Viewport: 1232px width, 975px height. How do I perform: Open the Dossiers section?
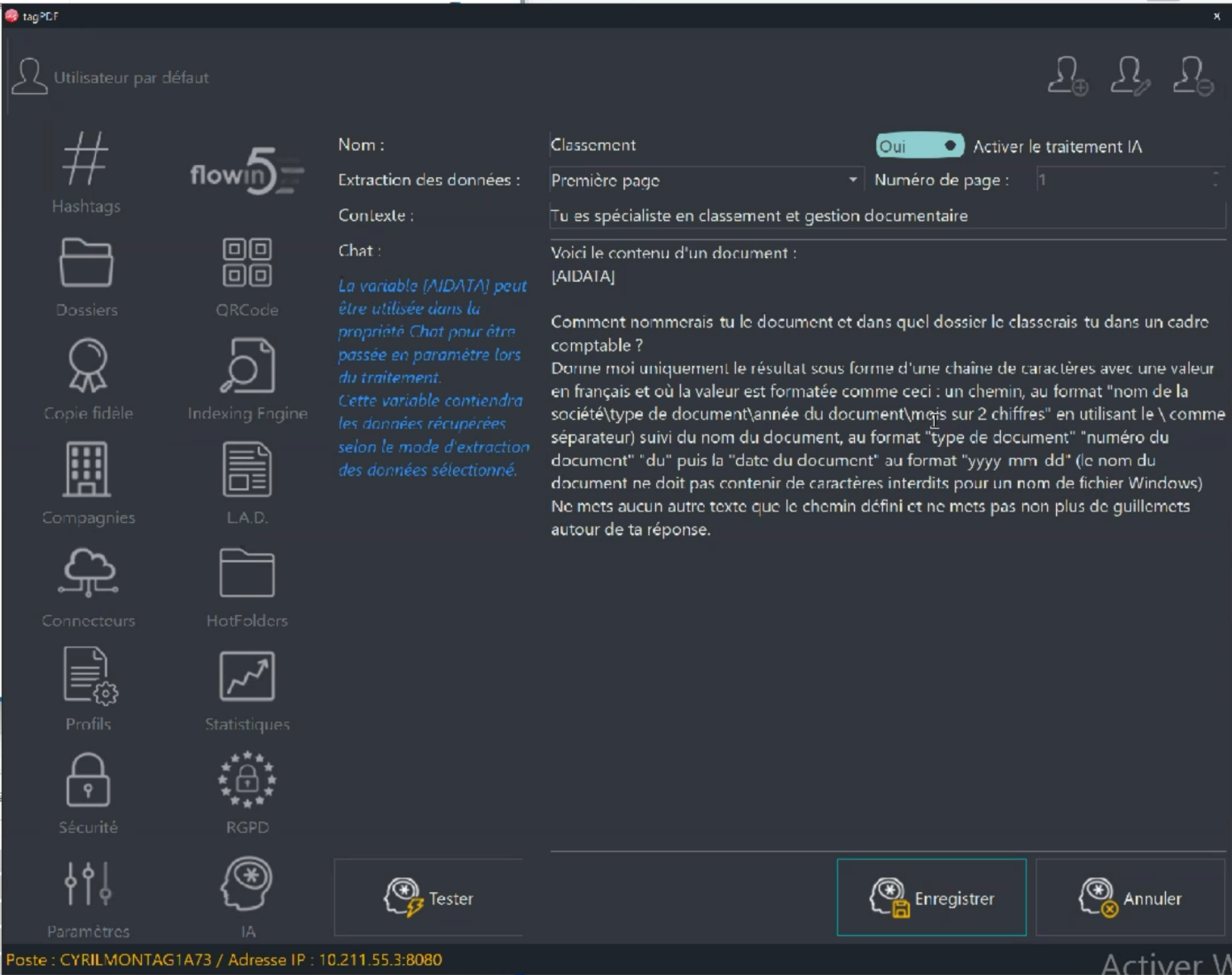click(x=86, y=277)
